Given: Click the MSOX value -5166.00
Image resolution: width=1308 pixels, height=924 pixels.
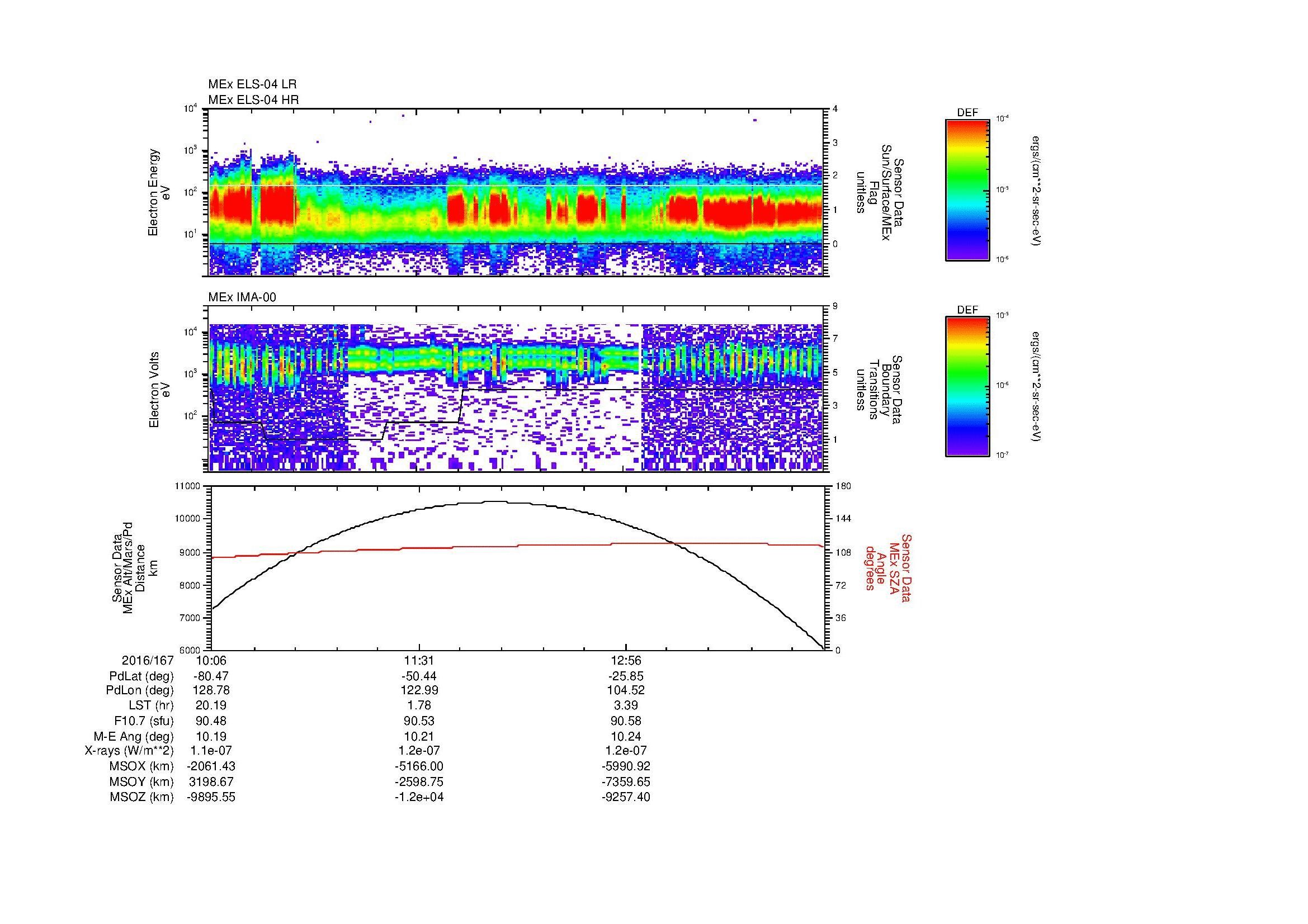Looking at the screenshot, I should [x=419, y=766].
